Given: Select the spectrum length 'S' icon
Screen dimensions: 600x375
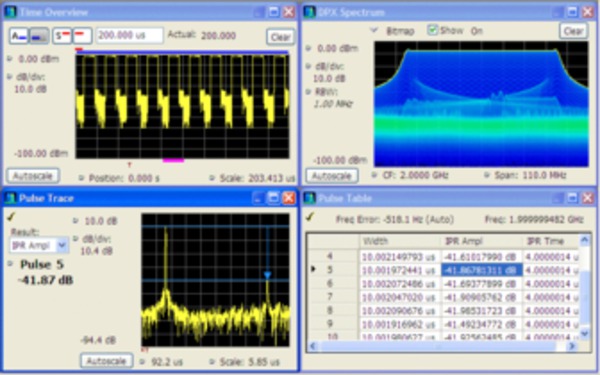Looking at the screenshot, I should click(x=62, y=36).
